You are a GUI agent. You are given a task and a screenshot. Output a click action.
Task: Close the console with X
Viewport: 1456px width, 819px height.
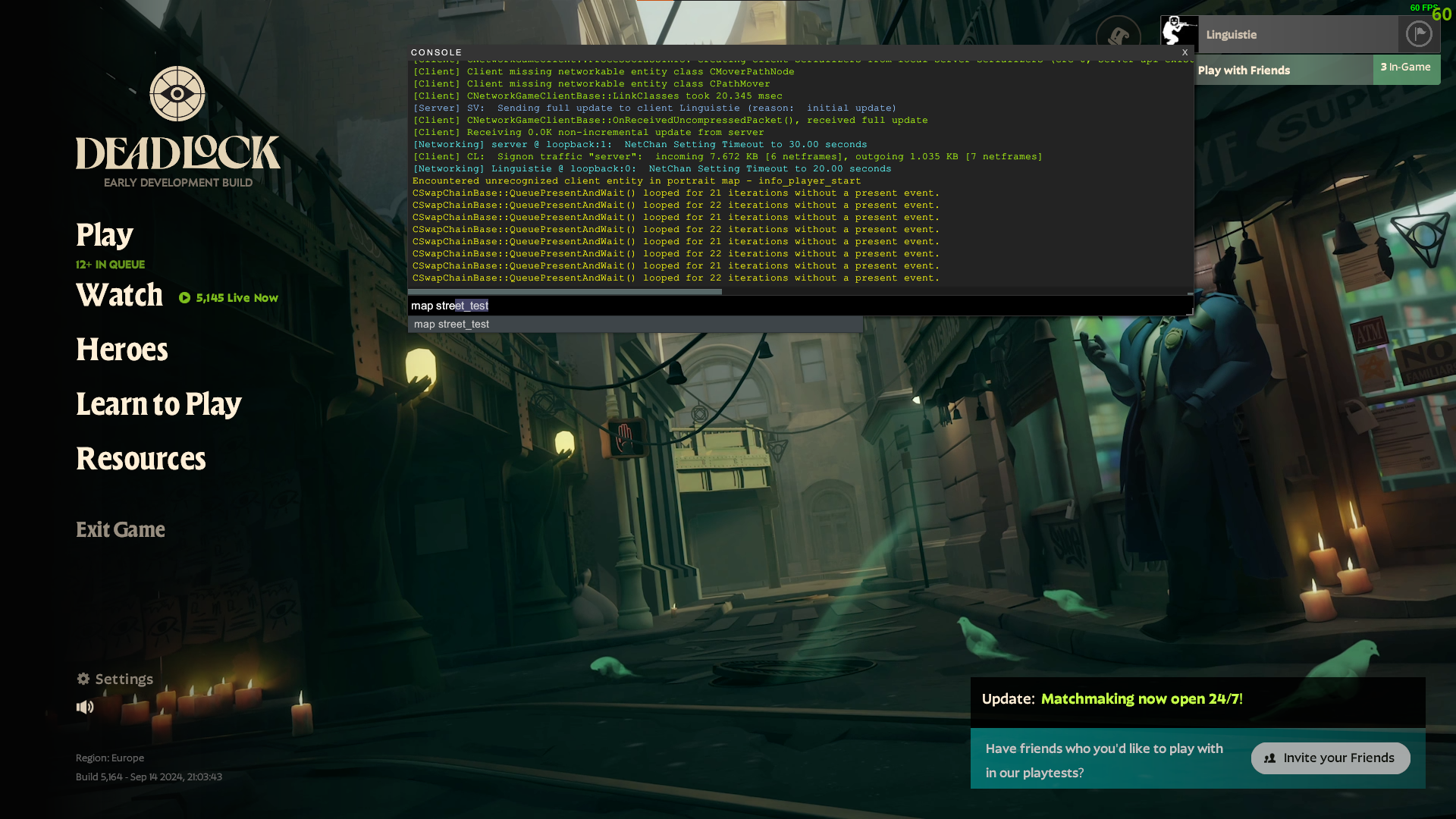(1185, 52)
